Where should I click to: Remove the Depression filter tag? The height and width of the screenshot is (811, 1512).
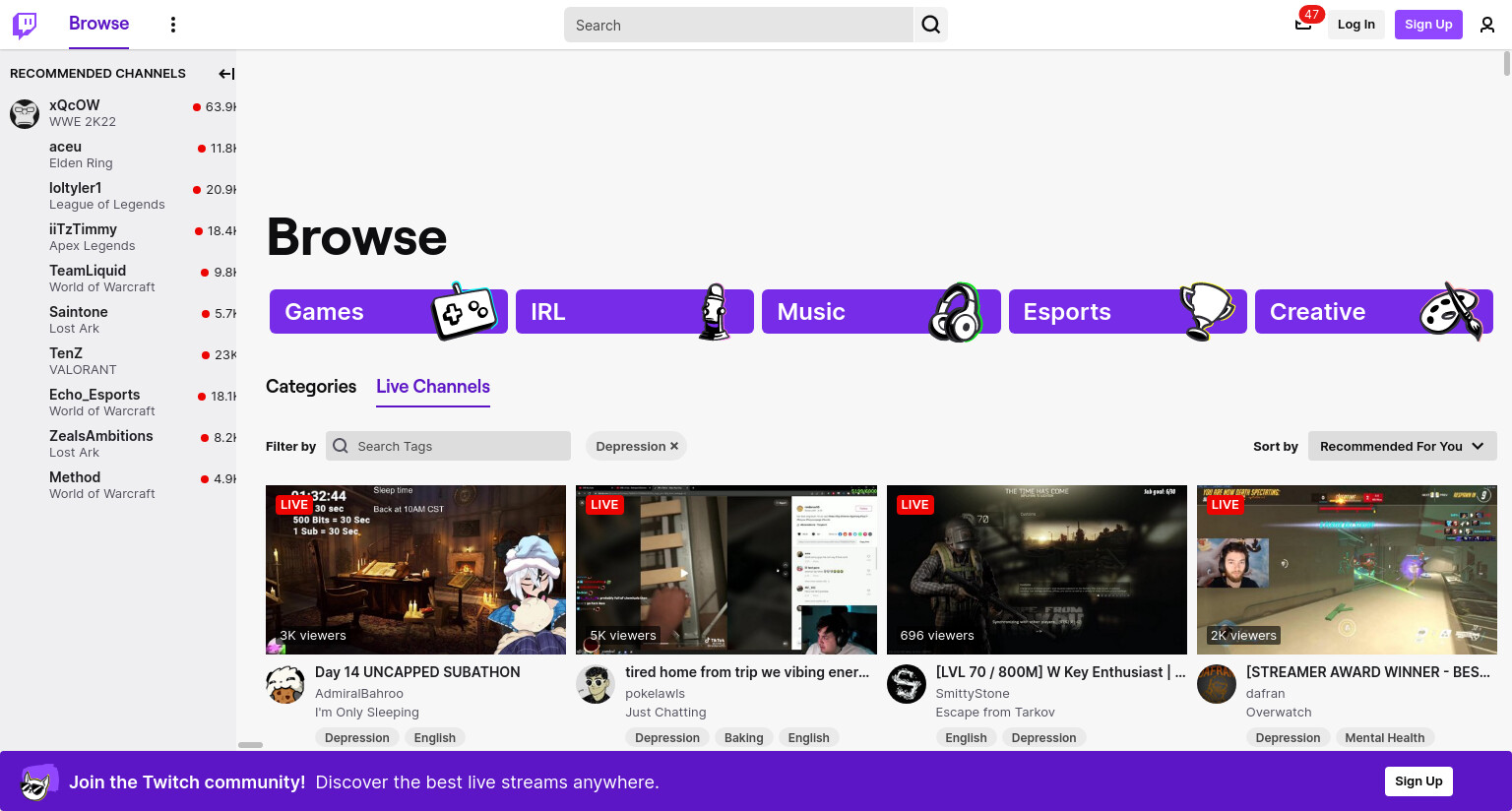(674, 446)
